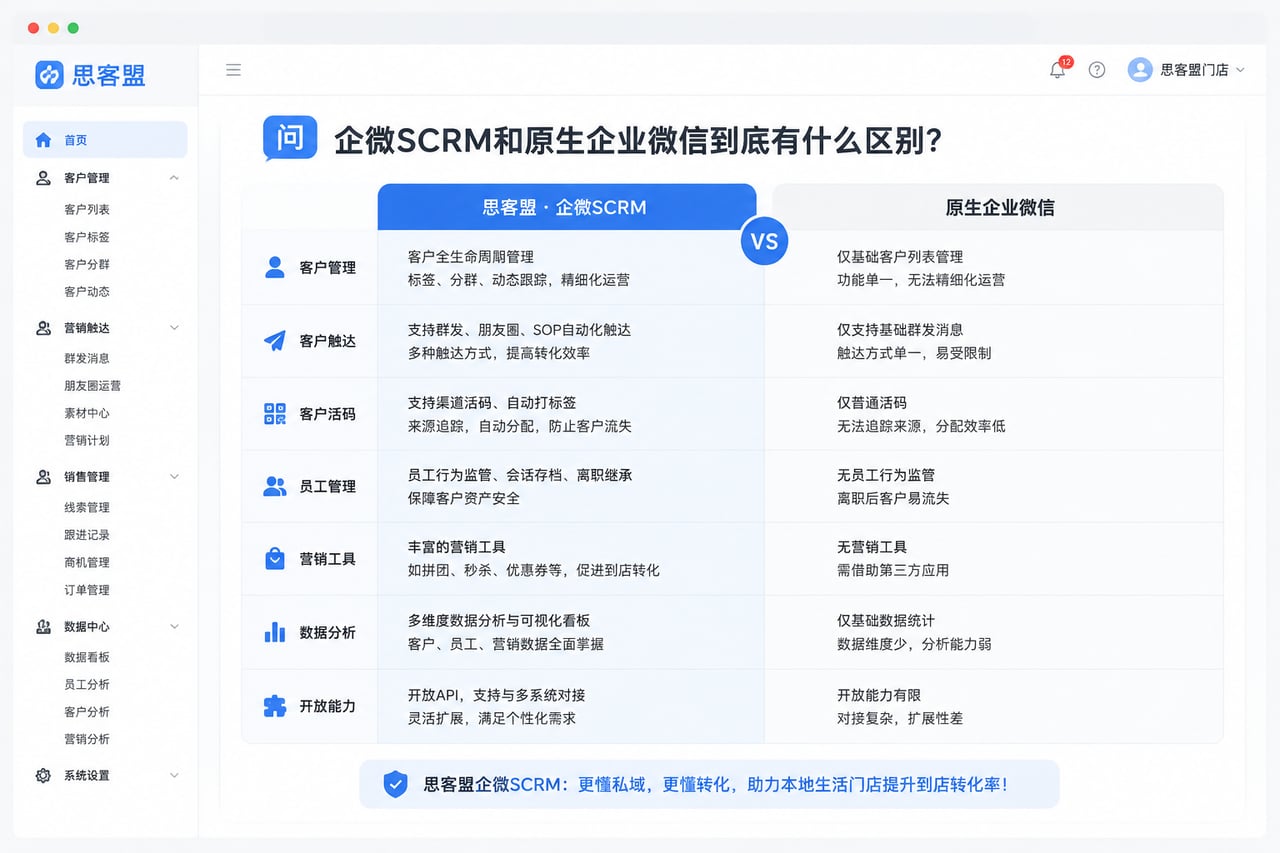This screenshot has height=853, width=1280.
Task: Open 客户分析 in sidebar
Action: [x=87, y=712]
